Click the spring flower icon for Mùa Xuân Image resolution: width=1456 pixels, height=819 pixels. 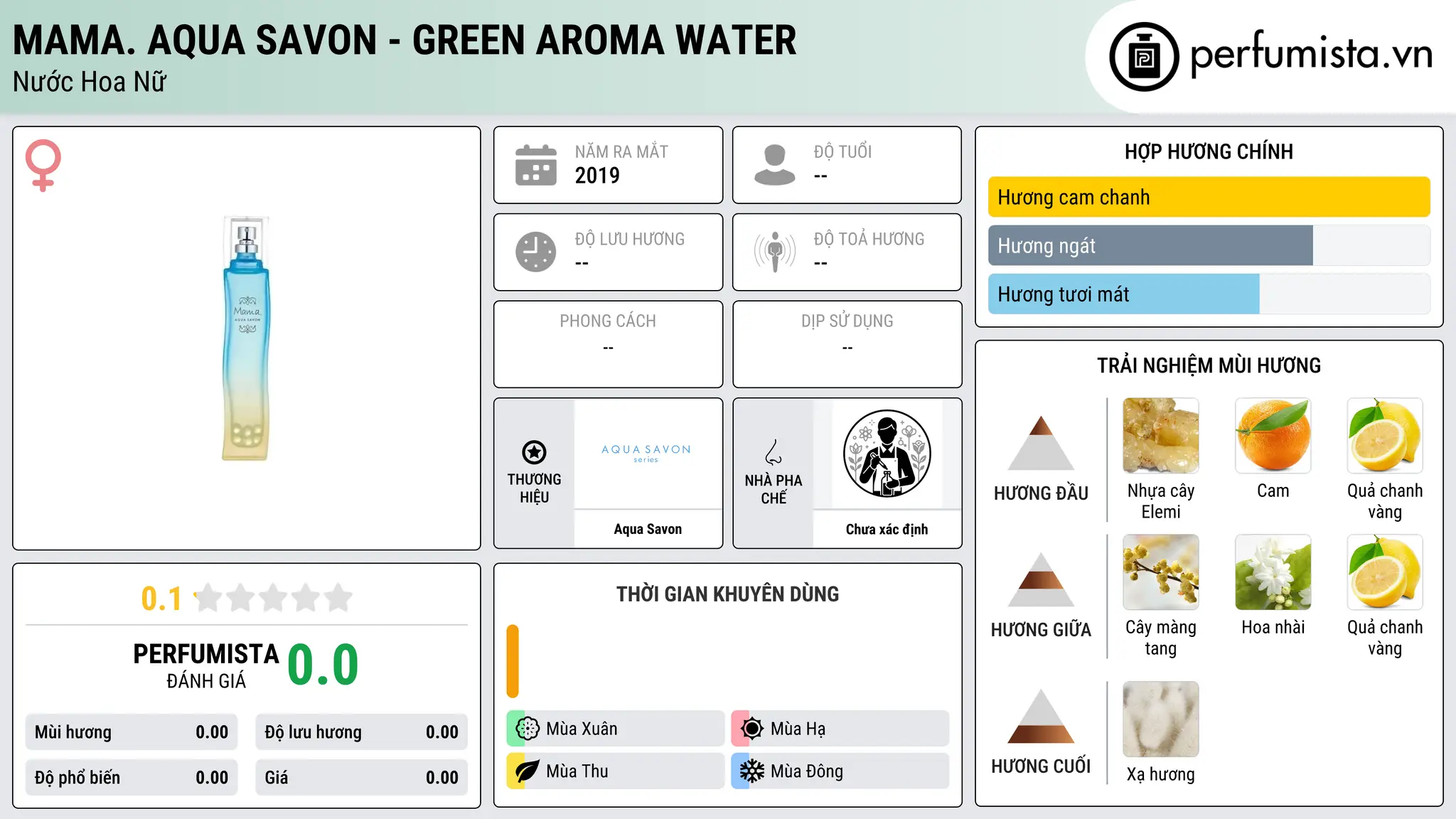pos(528,729)
